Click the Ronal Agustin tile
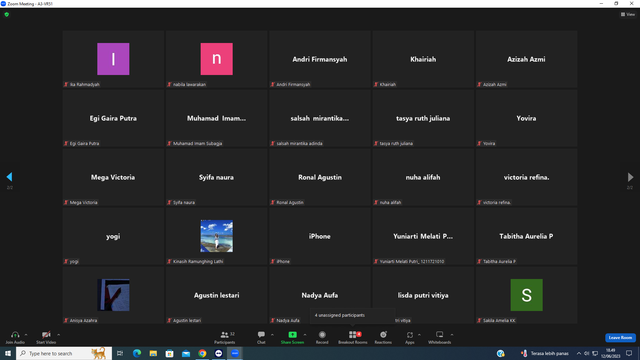 click(x=320, y=177)
